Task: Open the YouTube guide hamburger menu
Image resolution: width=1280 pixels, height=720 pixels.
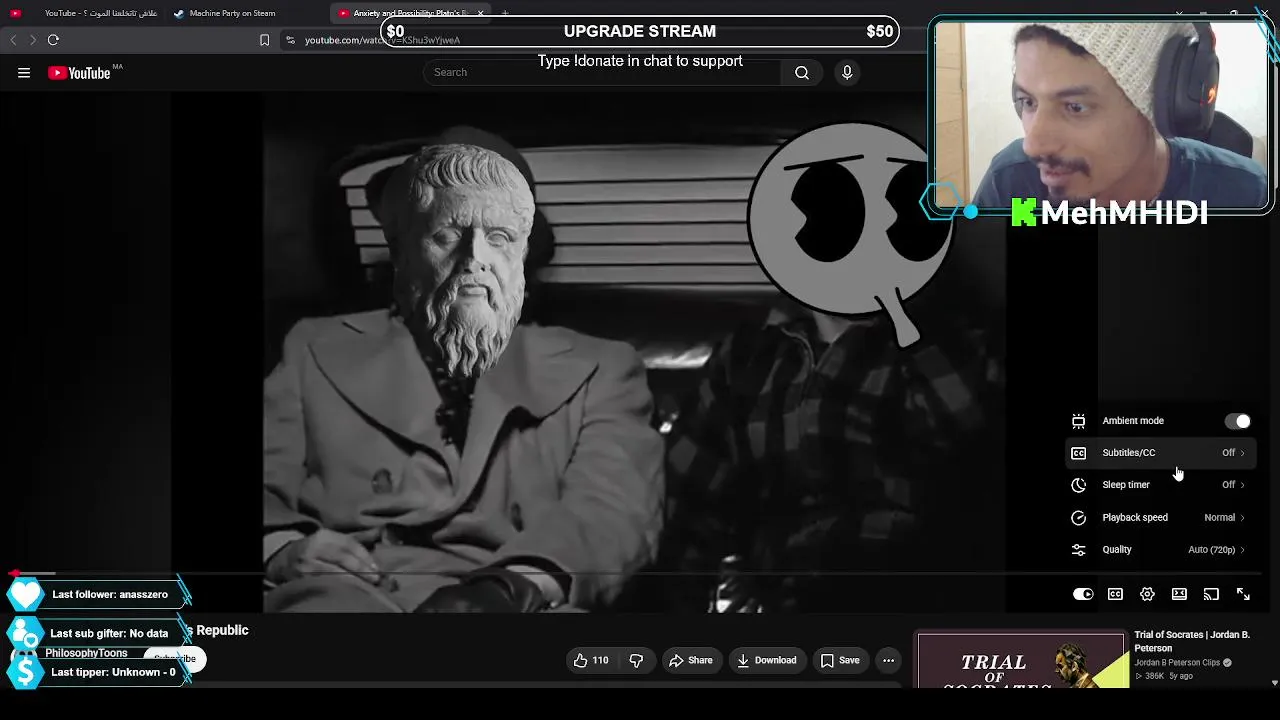Action: coord(24,72)
